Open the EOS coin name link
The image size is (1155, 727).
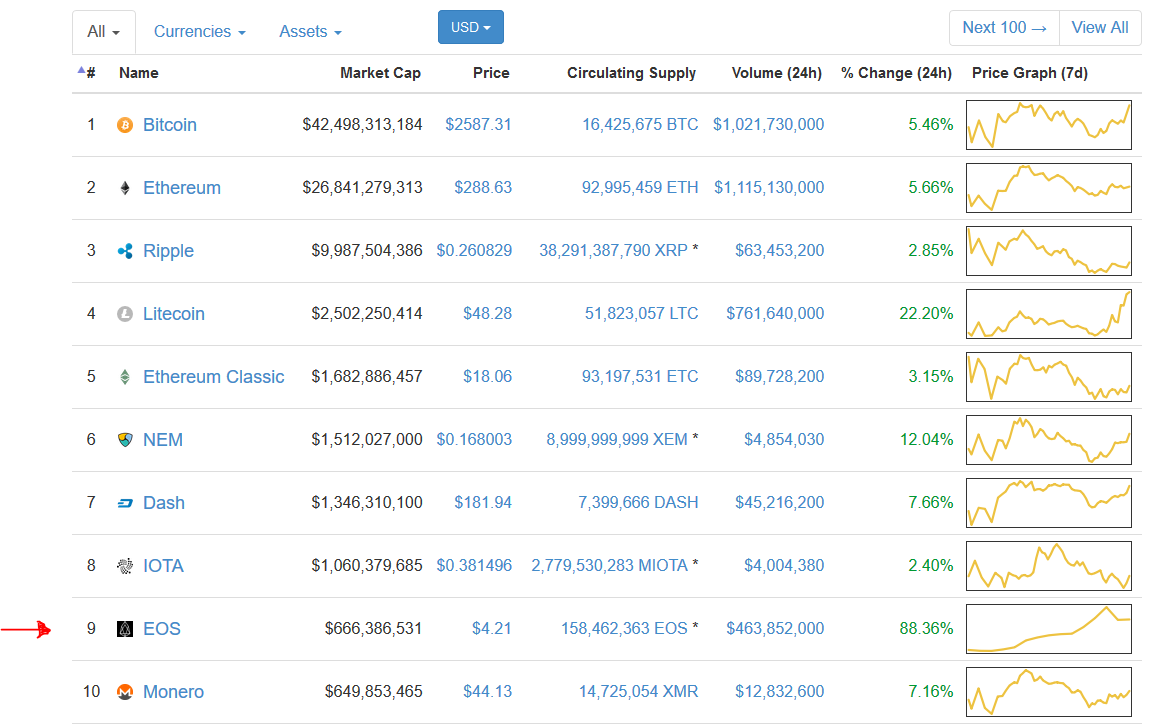(x=162, y=629)
